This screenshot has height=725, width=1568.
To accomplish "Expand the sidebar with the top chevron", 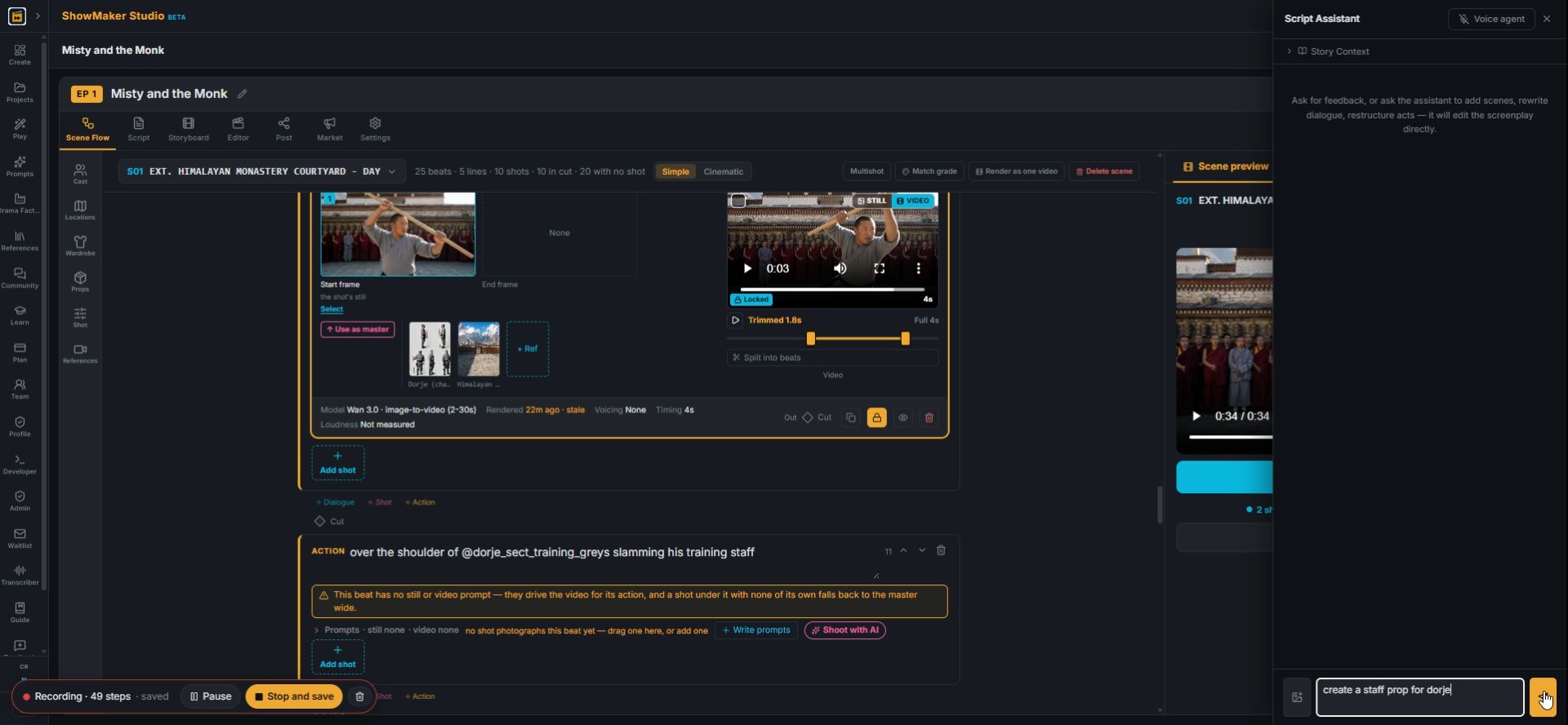I will (x=38, y=16).
